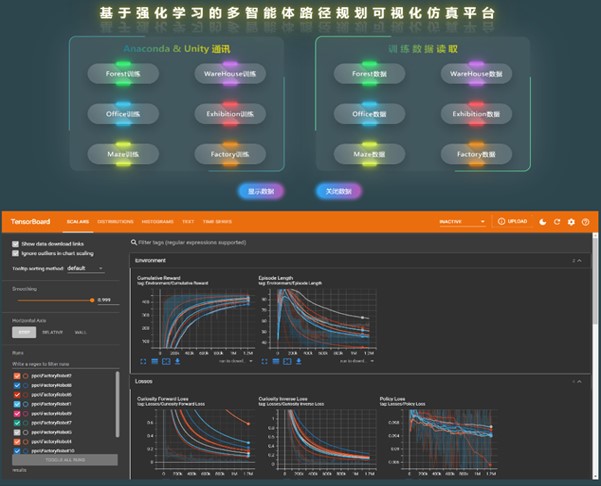Click the Runs list scrollbar
601x486 pixels.
[x=117, y=404]
